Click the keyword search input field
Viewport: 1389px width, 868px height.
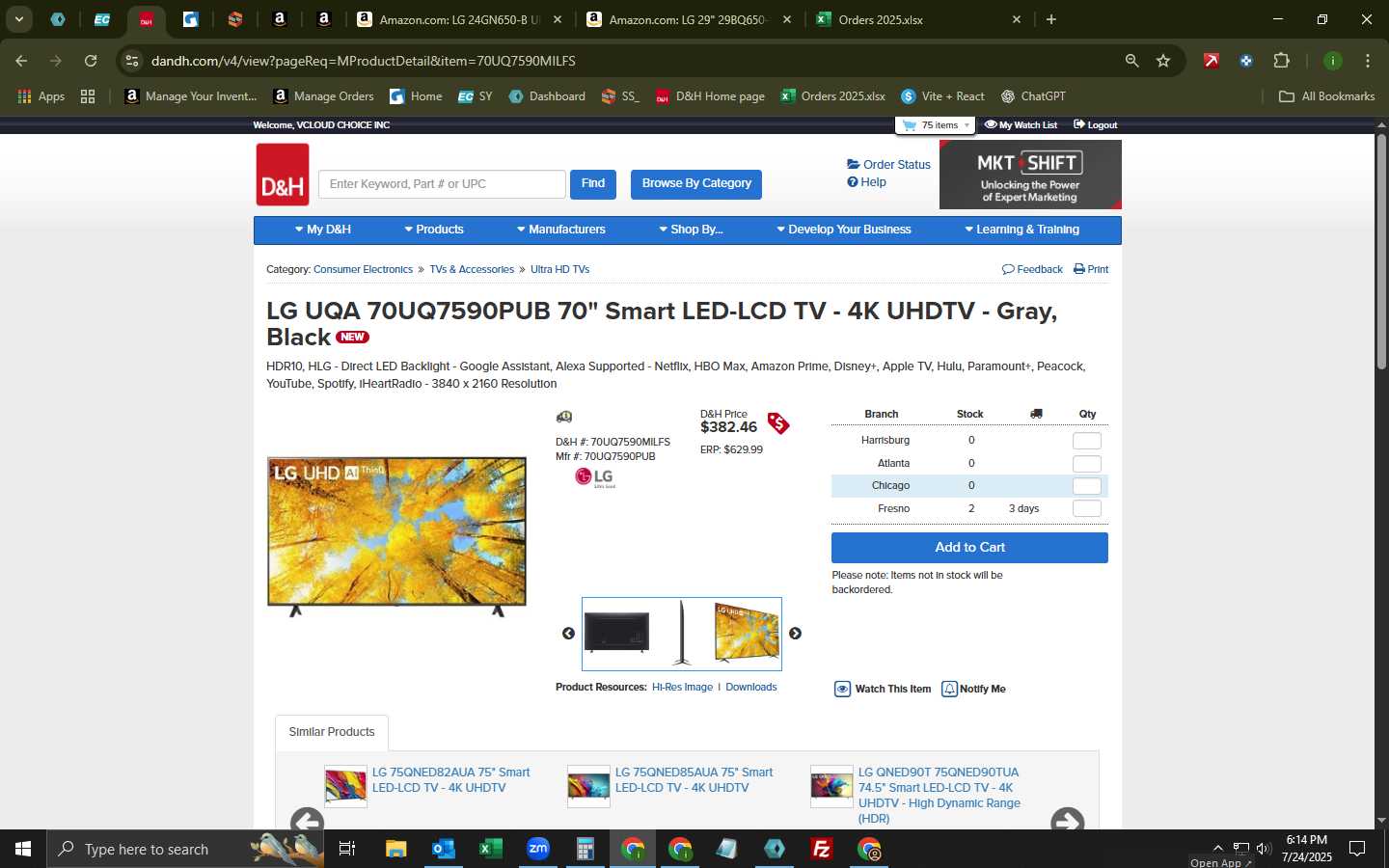pos(442,184)
